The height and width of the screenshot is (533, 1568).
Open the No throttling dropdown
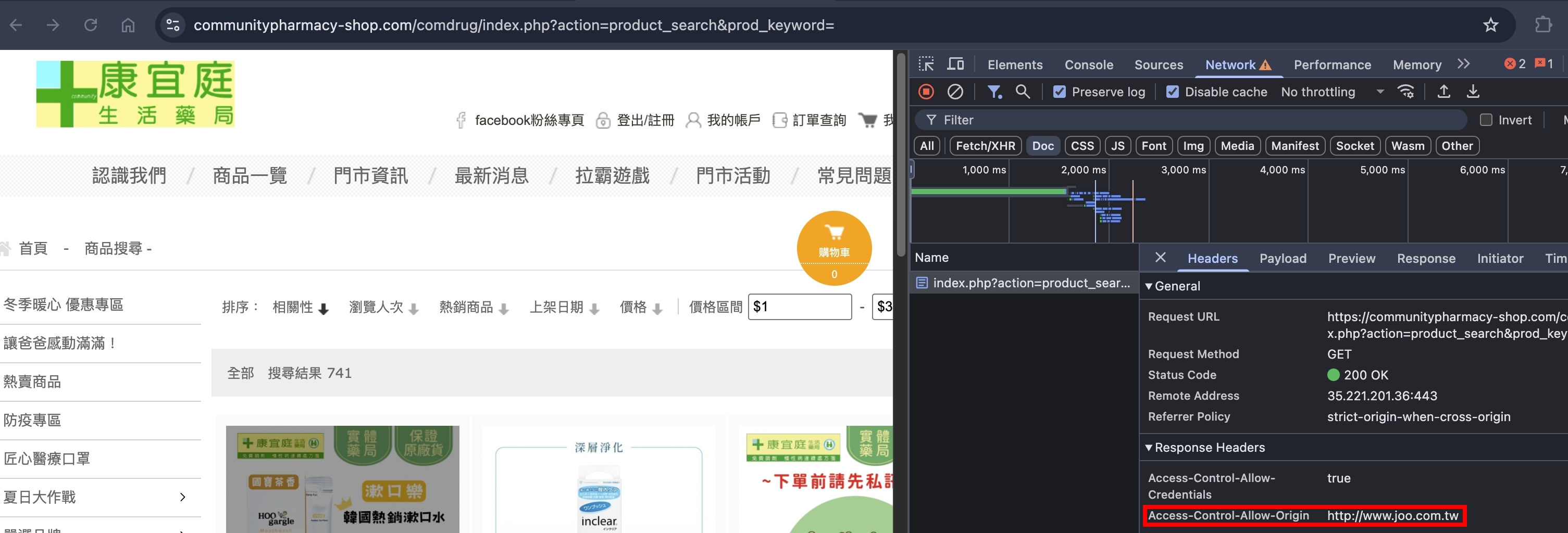[x=1333, y=92]
